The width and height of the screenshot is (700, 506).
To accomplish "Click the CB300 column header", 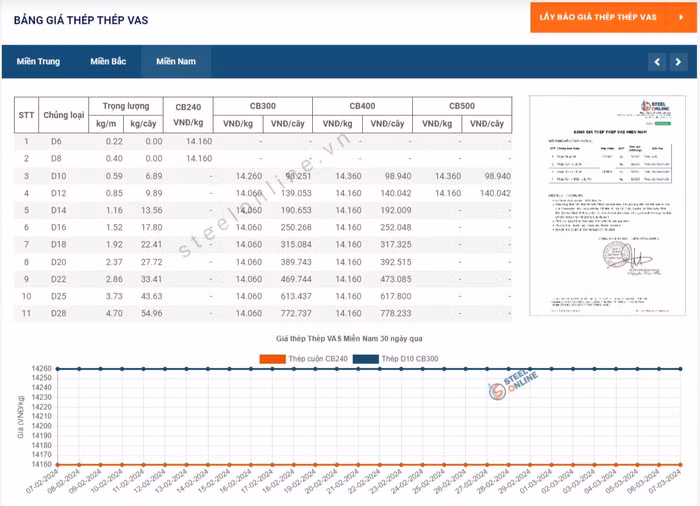I will point(262,105).
